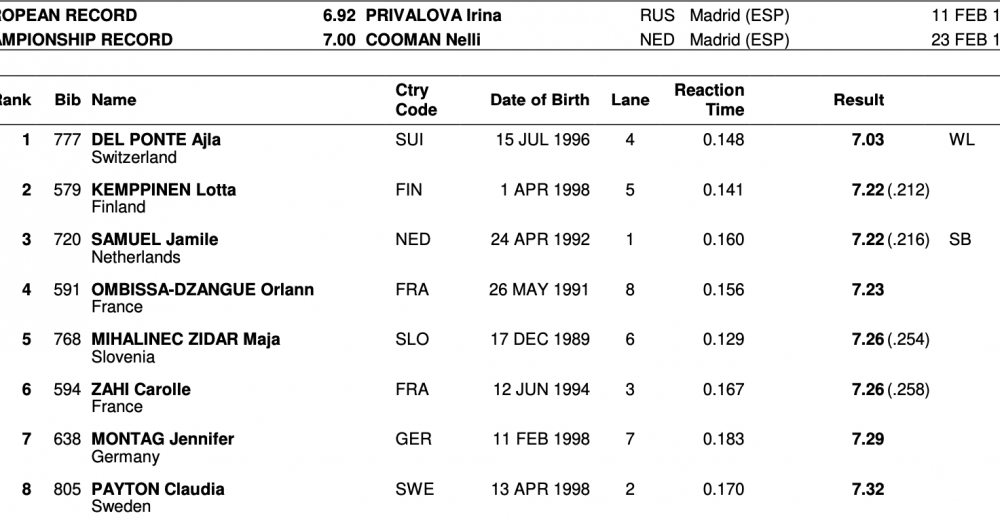Click the SB mark for Samuel

click(958, 240)
